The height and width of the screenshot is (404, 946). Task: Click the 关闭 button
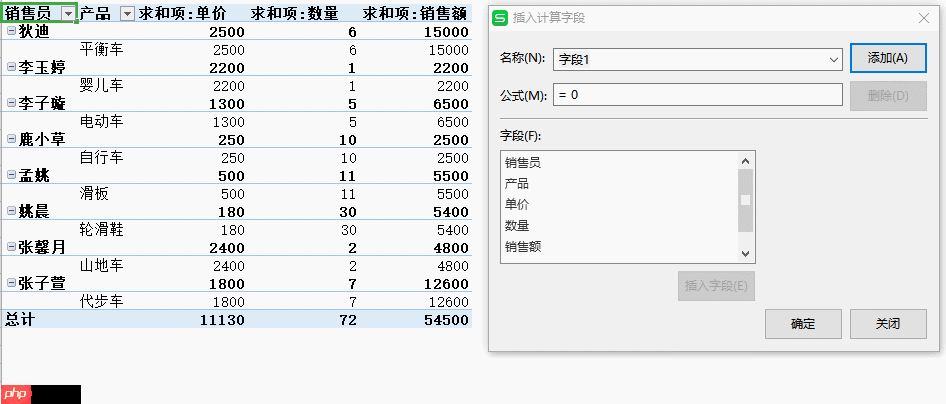click(x=888, y=324)
